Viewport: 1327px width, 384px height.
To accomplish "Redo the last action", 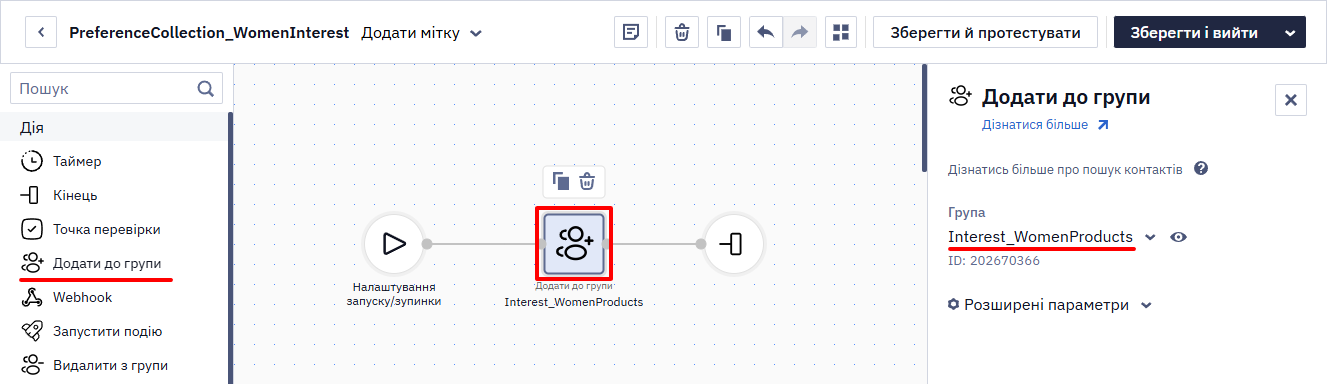I will coord(799,32).
